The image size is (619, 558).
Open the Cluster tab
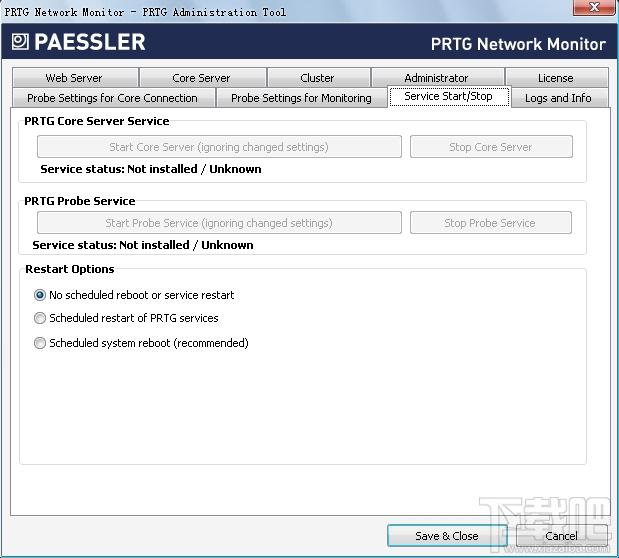coord(317,78)
